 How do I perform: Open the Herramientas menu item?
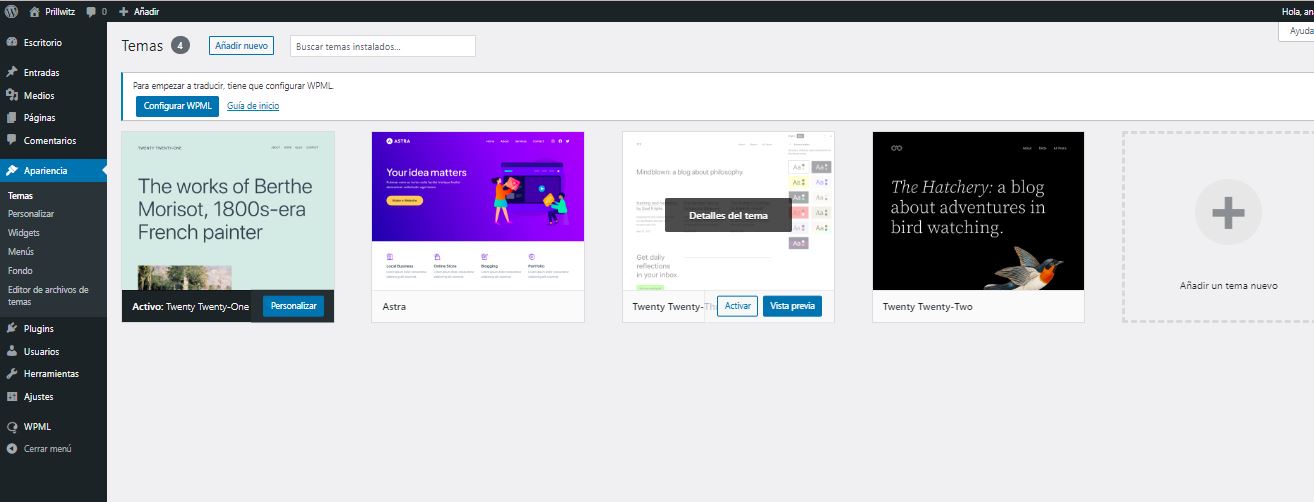click(x=53, y=374)
